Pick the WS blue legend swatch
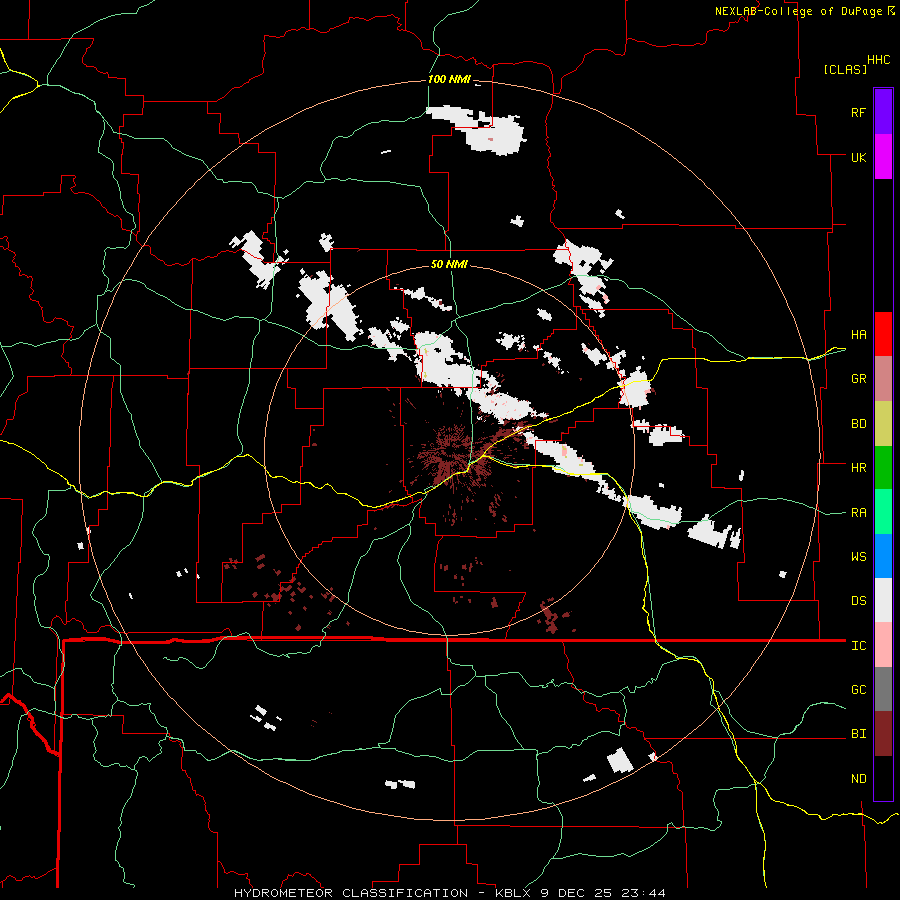Screen dimensions: 900x900 coord(883,556)
